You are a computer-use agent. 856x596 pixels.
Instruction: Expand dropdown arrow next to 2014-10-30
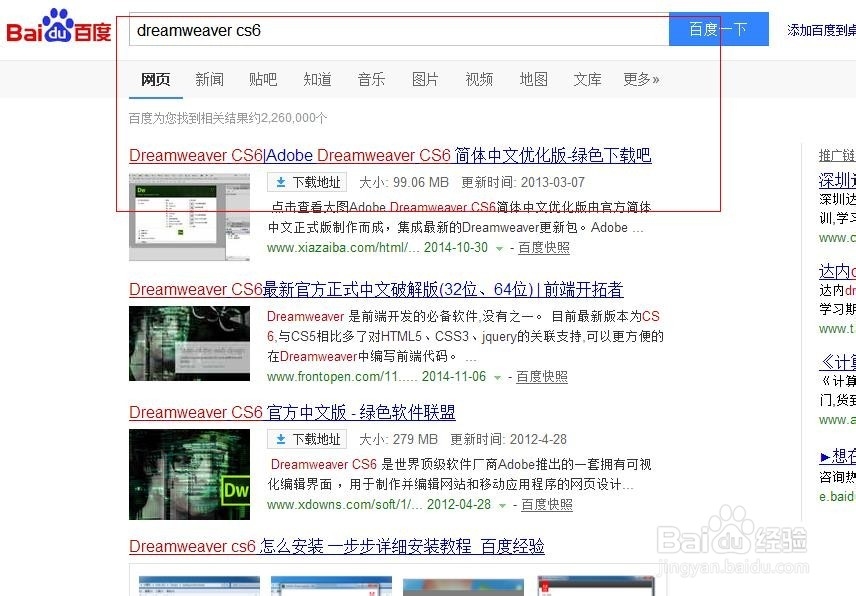pyautogui.click(x=499, y=249)
